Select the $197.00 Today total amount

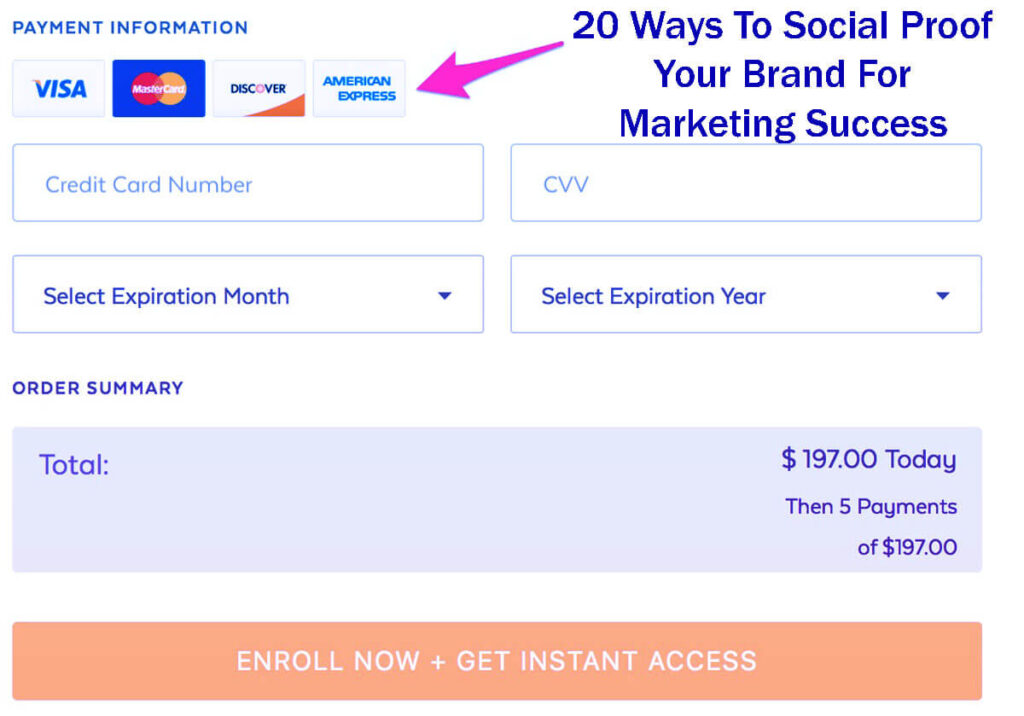pos(869,459)
